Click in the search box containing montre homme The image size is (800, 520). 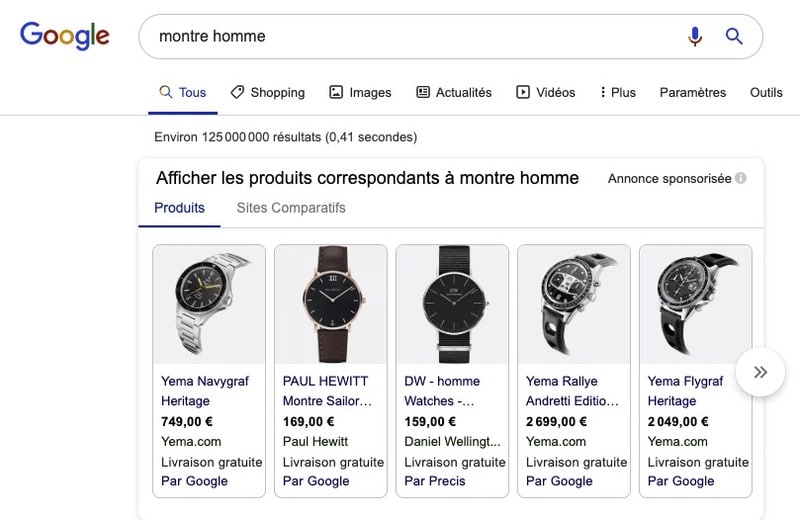click(x=400, y=37)
